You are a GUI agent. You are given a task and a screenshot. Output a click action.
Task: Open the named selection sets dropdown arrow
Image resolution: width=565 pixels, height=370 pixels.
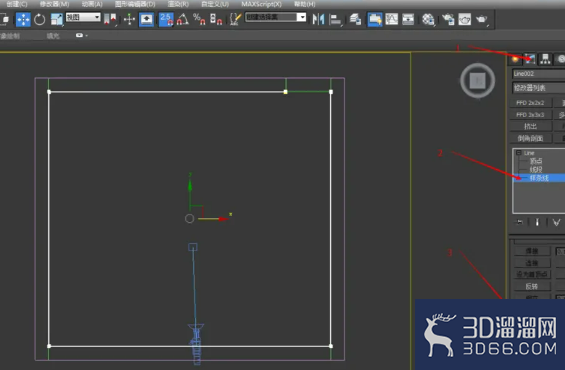302,17
